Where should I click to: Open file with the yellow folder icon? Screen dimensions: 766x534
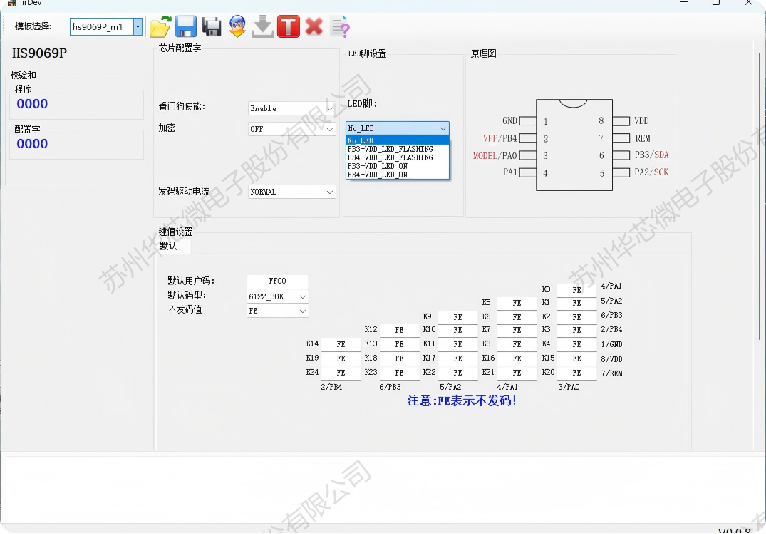click(160, 26)
